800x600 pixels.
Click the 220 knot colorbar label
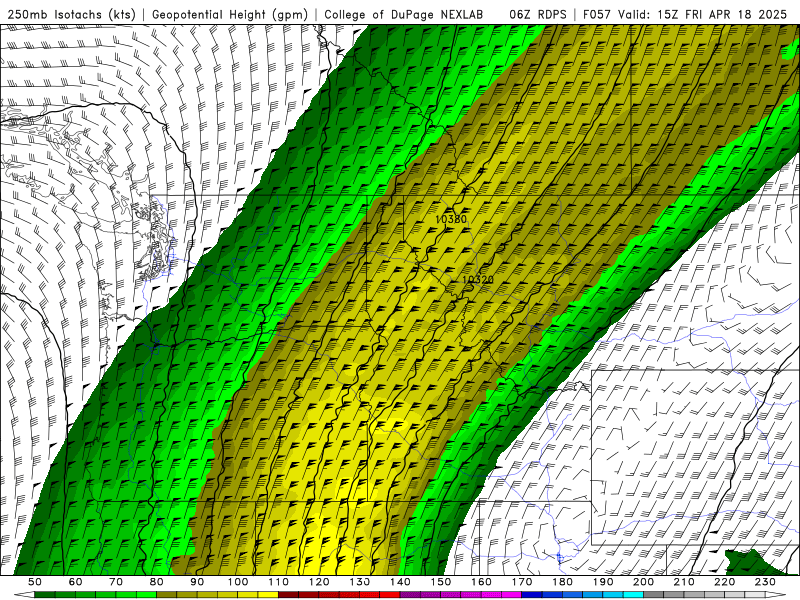724,582
